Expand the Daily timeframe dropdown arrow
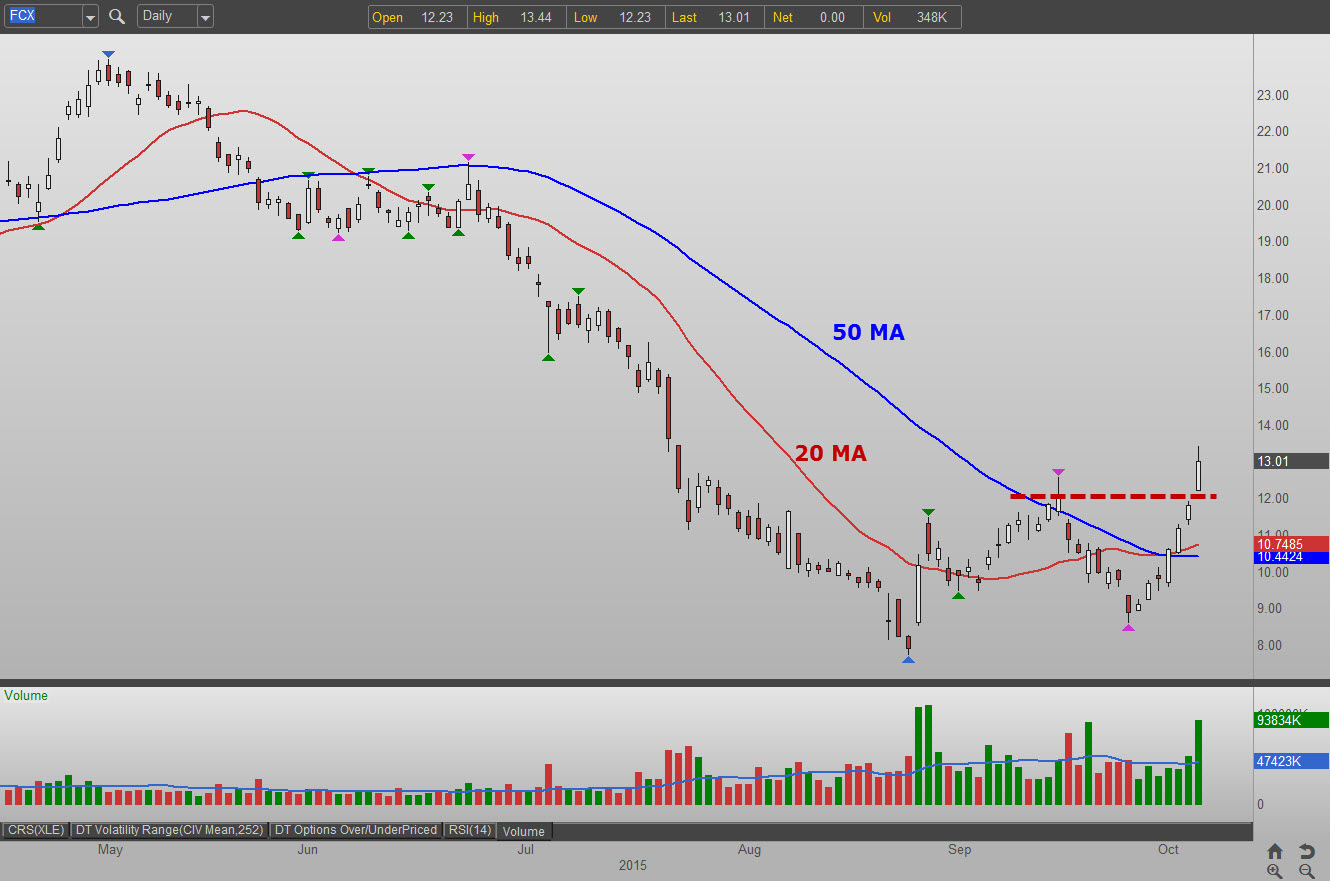This screenshot has width=1330, height=881. tap(205, 16)
